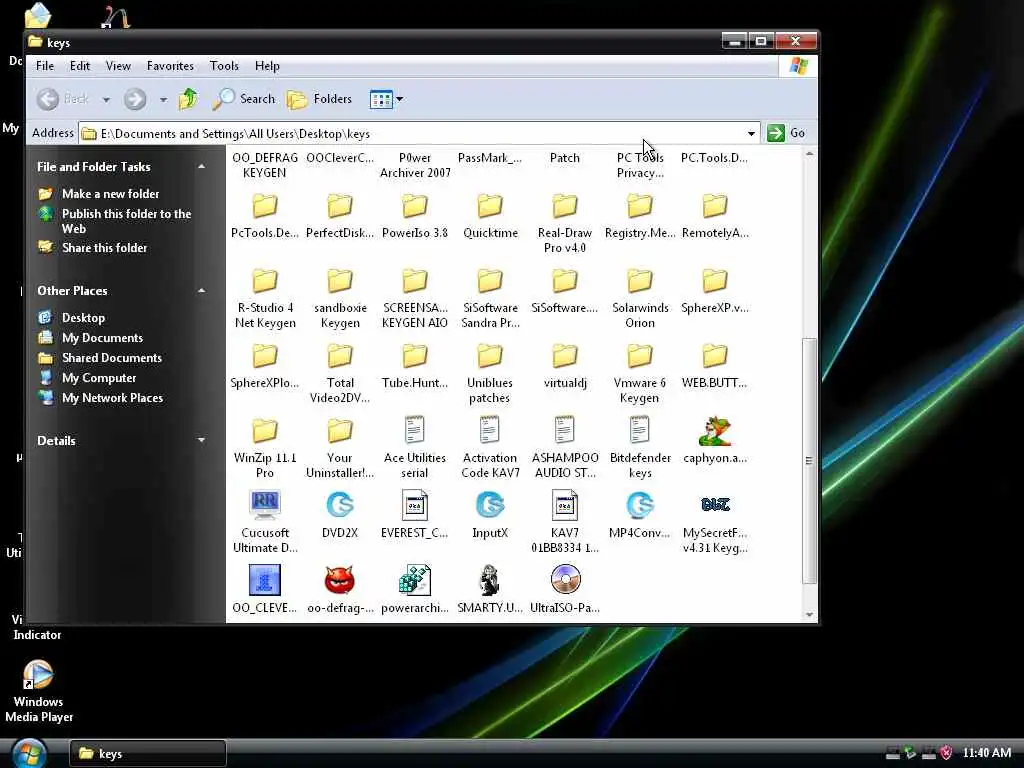The height and width of the screenshot is (768, 1024).
Task: Open the R-Studio 4 Net Keygen folder
Action: click(264, 299)
